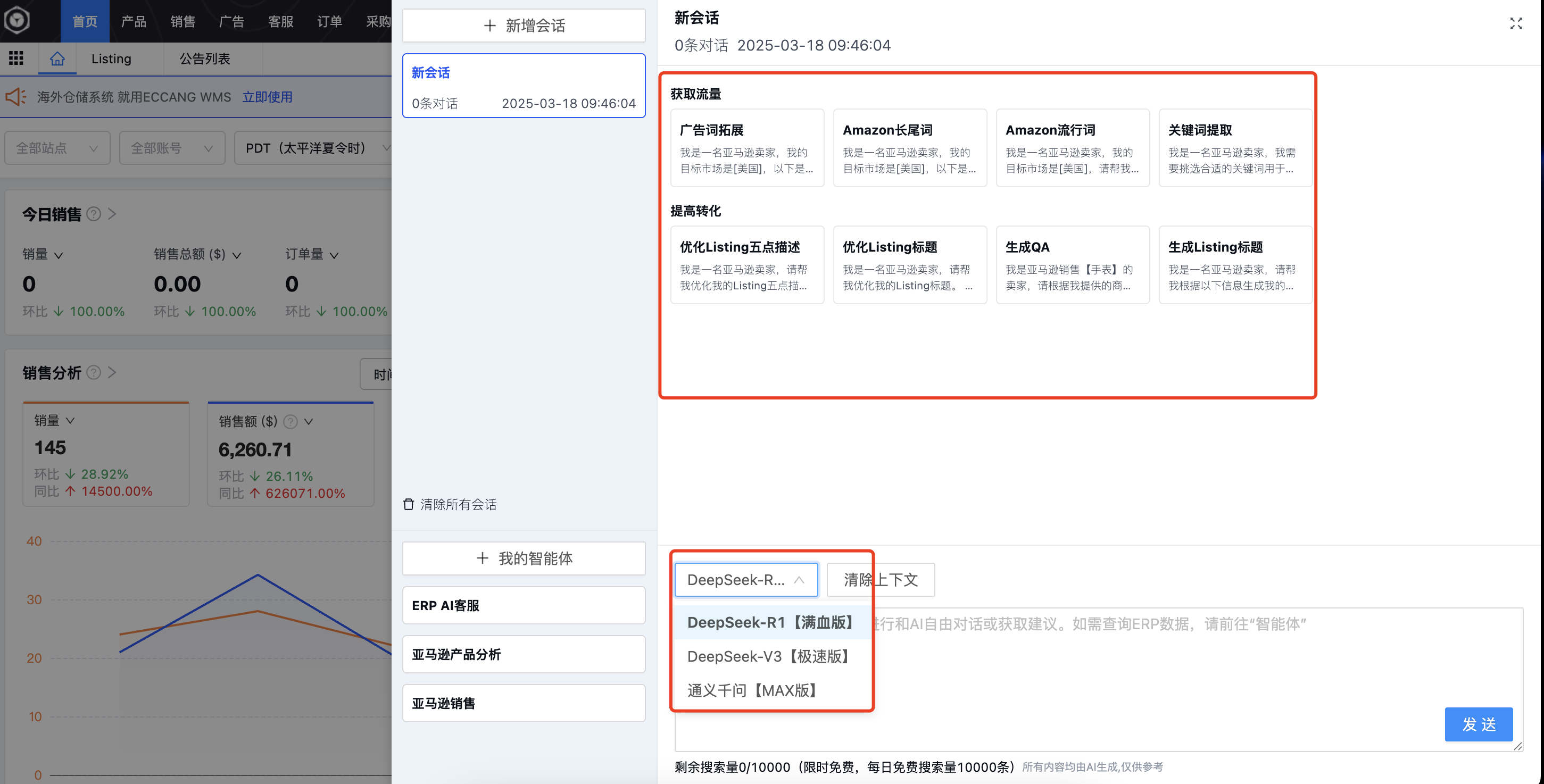Viewport: 1544px width, 784px height.
Task: Click the help icon beside 销售额 ($)
Action: tap(290, 421)
